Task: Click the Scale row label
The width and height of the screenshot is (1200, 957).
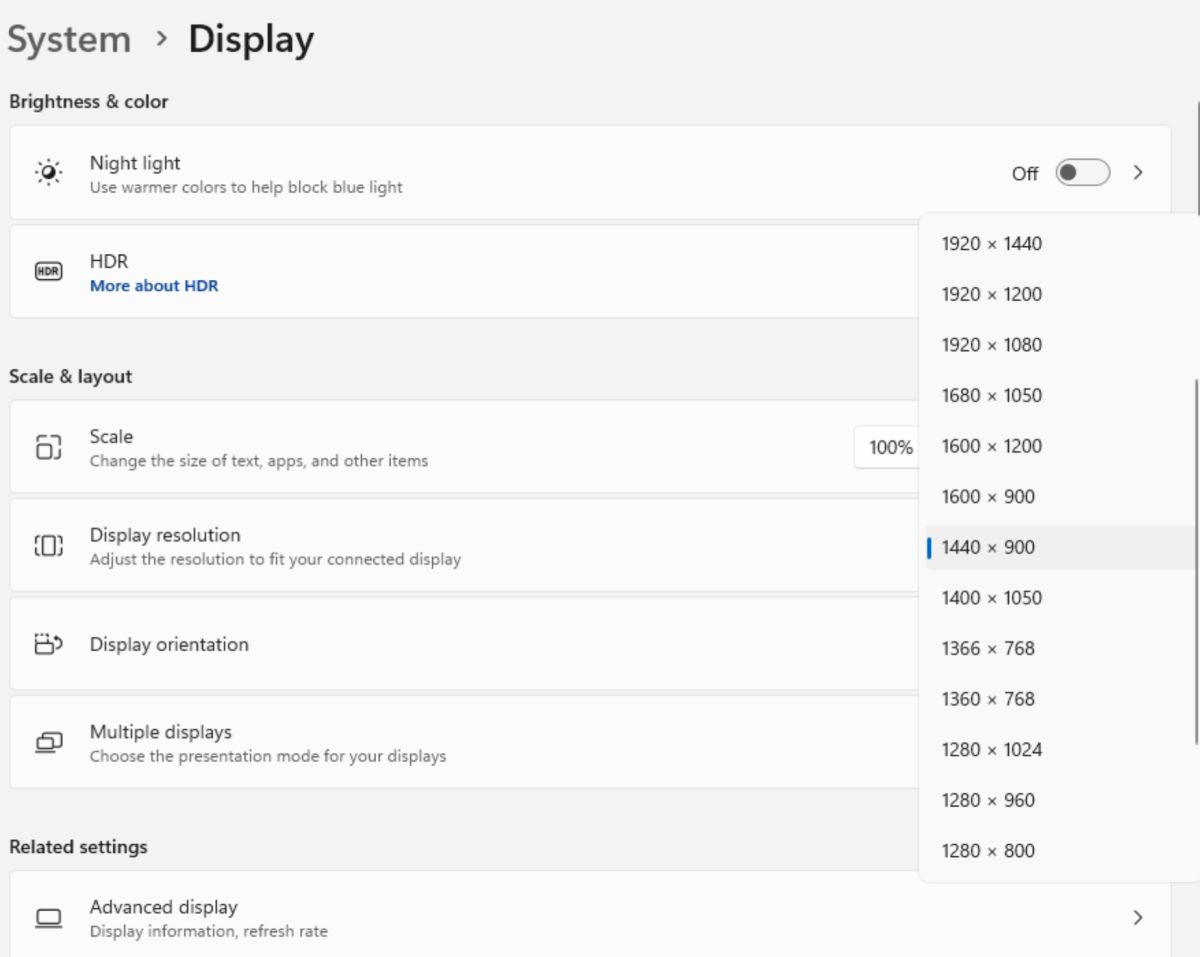Action: 111,437
